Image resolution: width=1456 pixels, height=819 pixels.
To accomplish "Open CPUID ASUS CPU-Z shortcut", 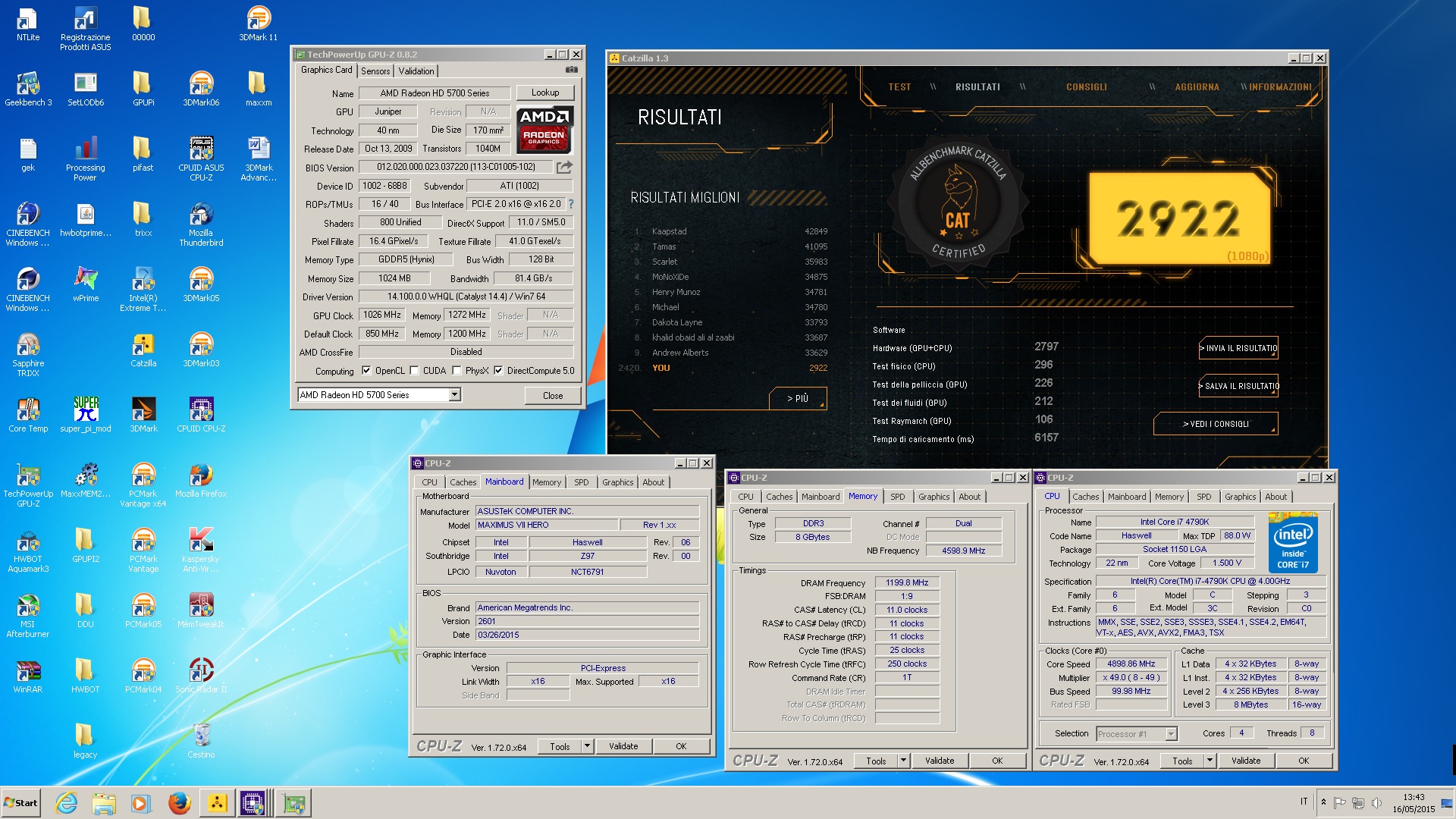I will [x=201, y=158].
